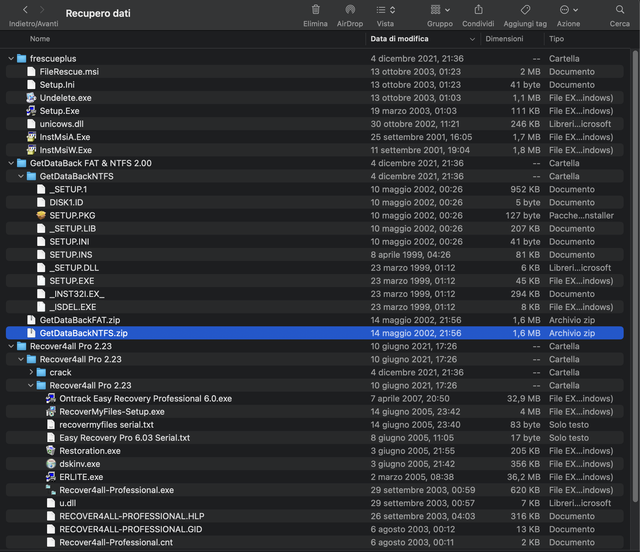Open AirDrop from the toolbar
The image size is (640, 552).
[x=350, y=10]
